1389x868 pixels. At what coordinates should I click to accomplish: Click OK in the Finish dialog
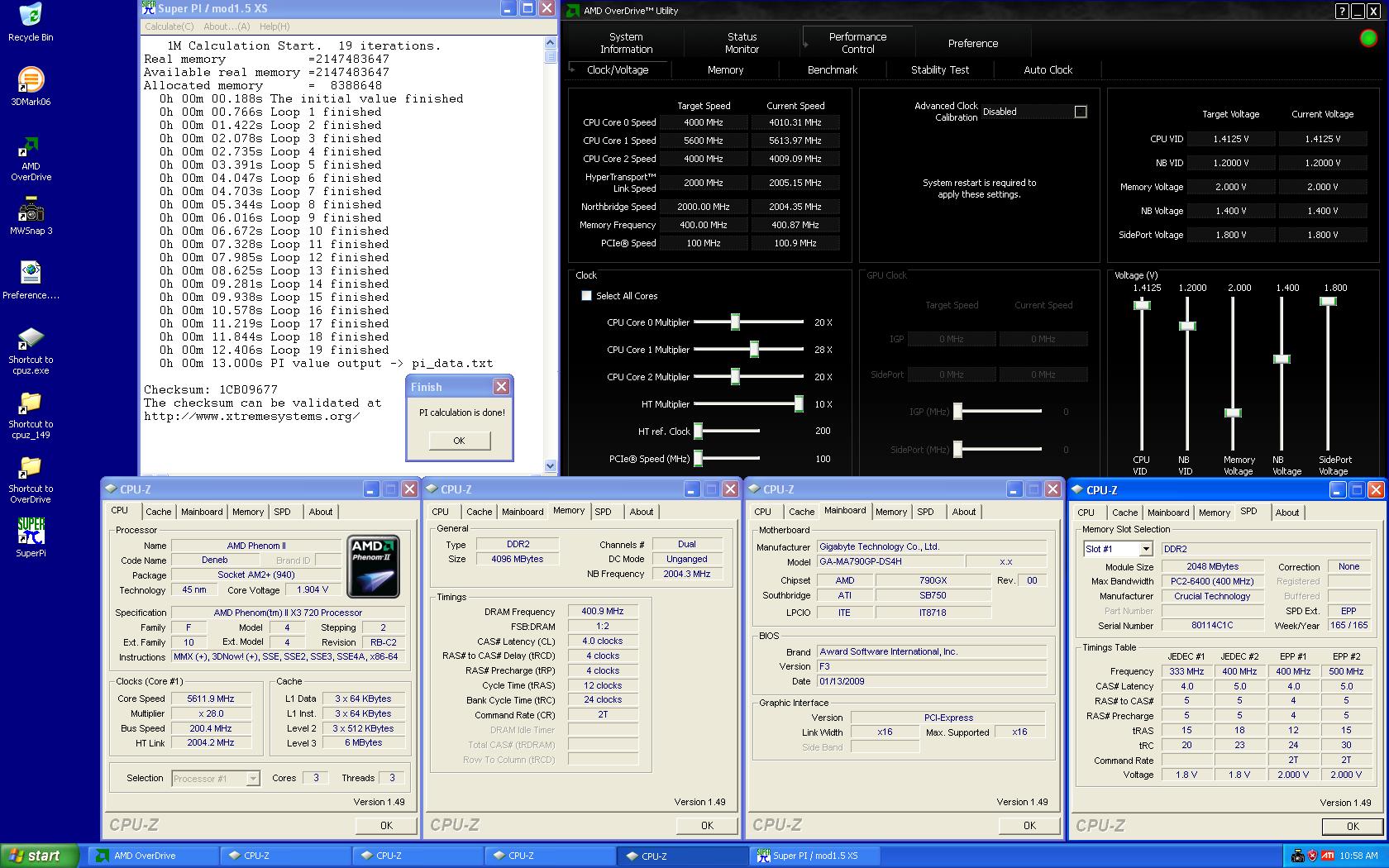pyautogui.click(x=459, y=441)
